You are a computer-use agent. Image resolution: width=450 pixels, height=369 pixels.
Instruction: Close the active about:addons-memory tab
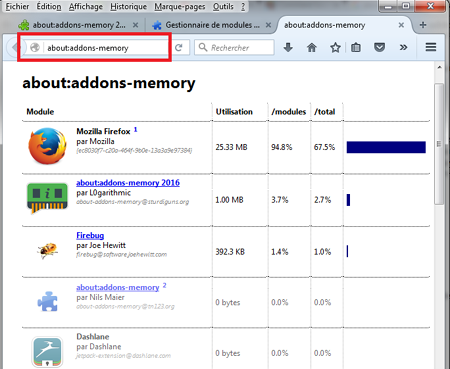(401, 25)
